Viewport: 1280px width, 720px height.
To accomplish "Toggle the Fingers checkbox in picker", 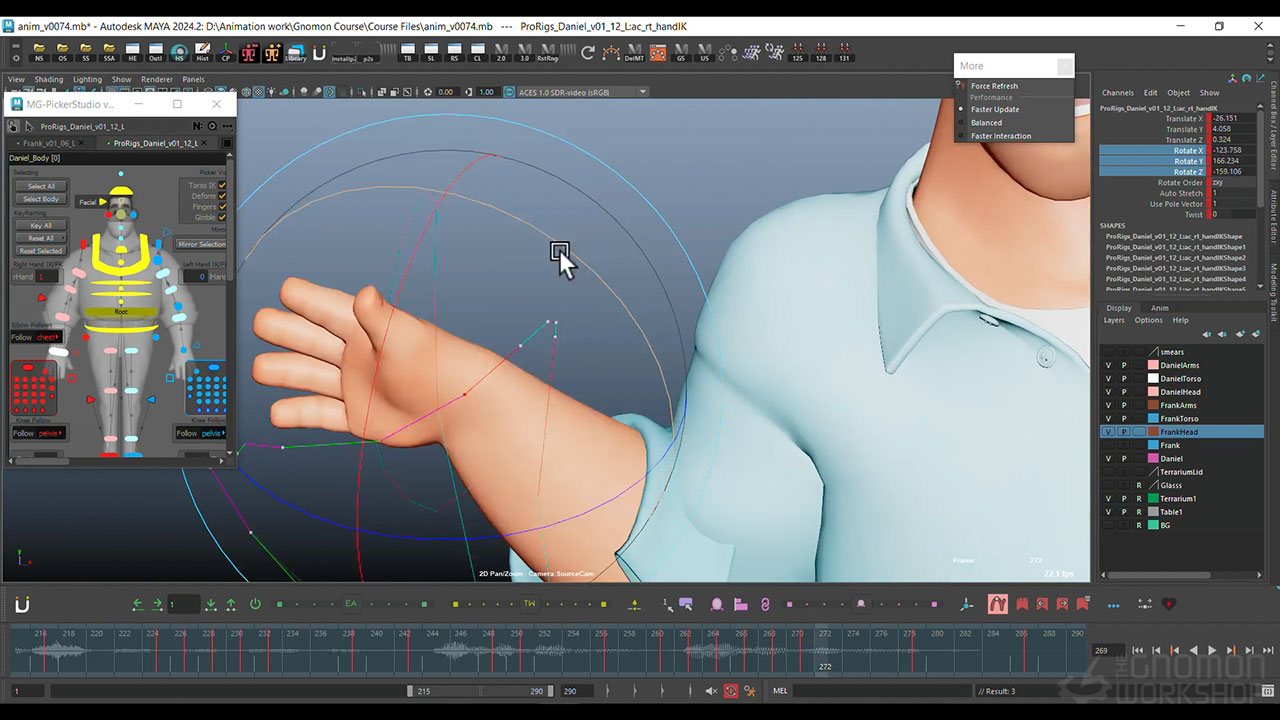I will [x=222, y=206].
